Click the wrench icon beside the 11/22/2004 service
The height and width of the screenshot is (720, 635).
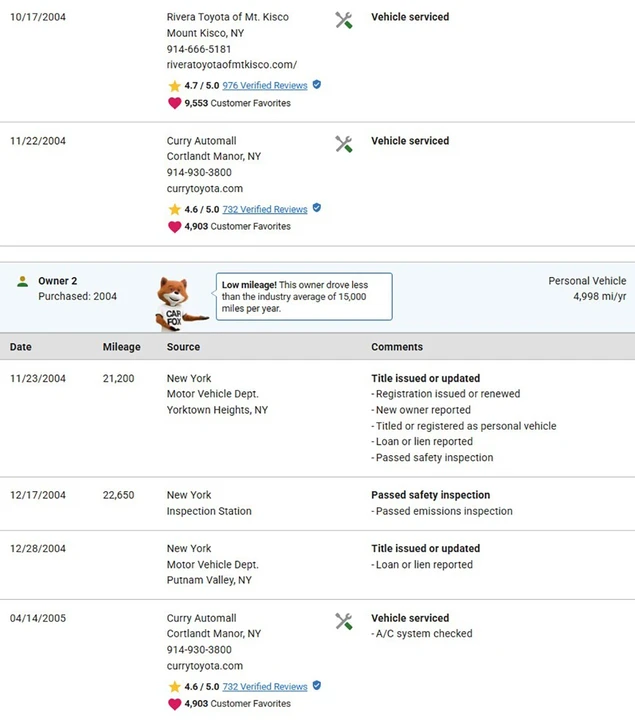tap(343, 144)
